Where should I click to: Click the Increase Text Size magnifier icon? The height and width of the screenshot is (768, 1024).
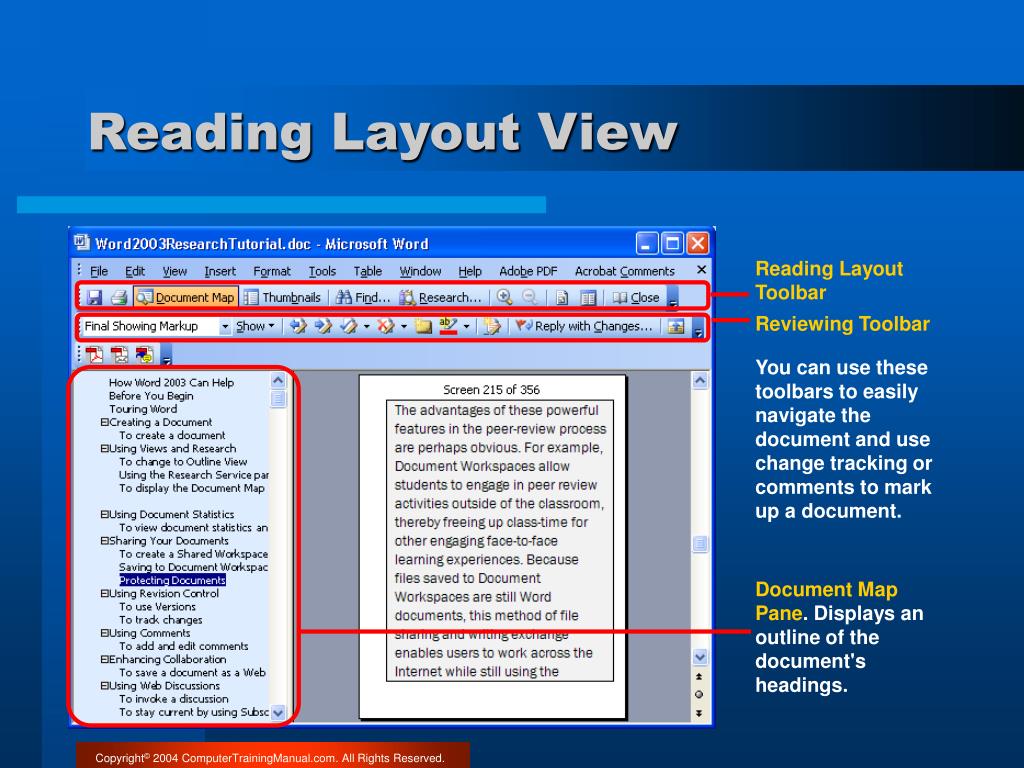[x=504, y=298]
